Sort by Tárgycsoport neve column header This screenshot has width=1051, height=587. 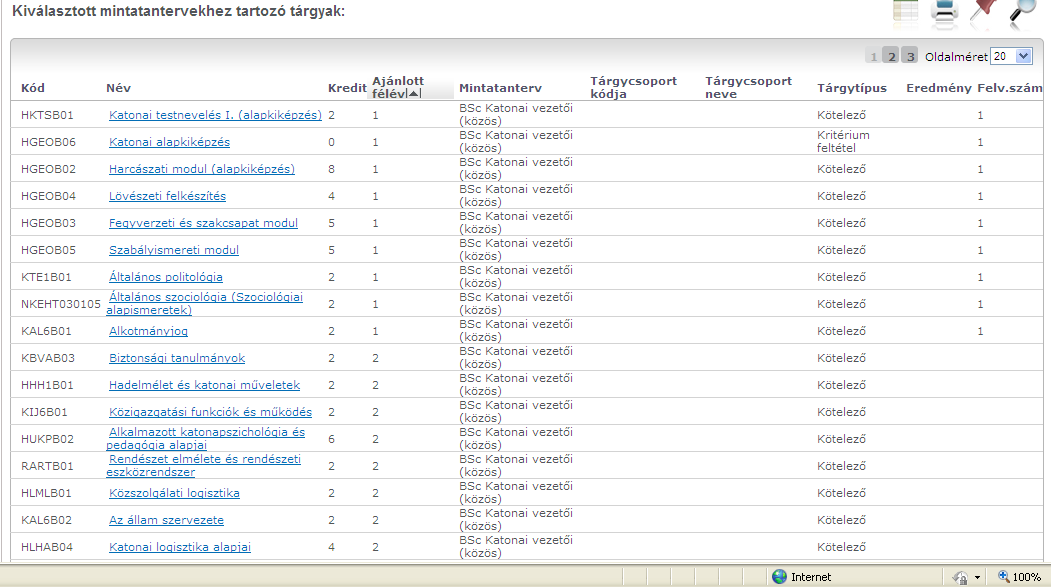point(748,87)
